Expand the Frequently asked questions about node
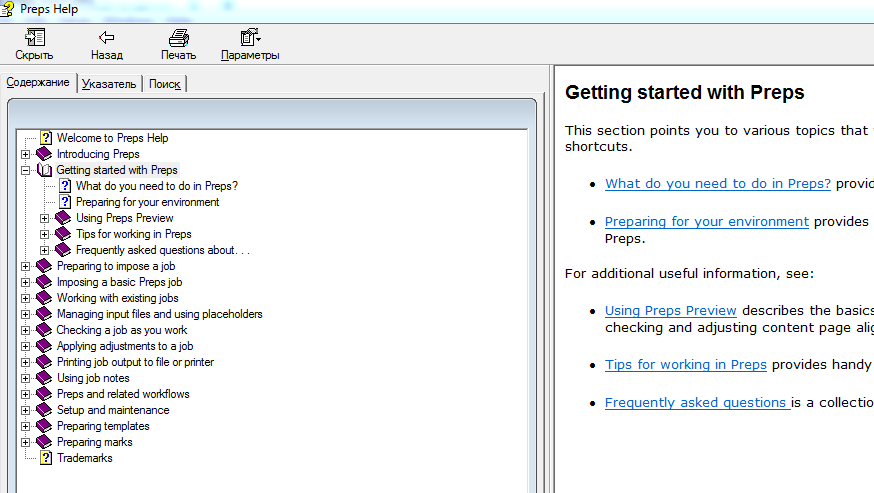This screenshot has height=493, width=874. (45, 250)
